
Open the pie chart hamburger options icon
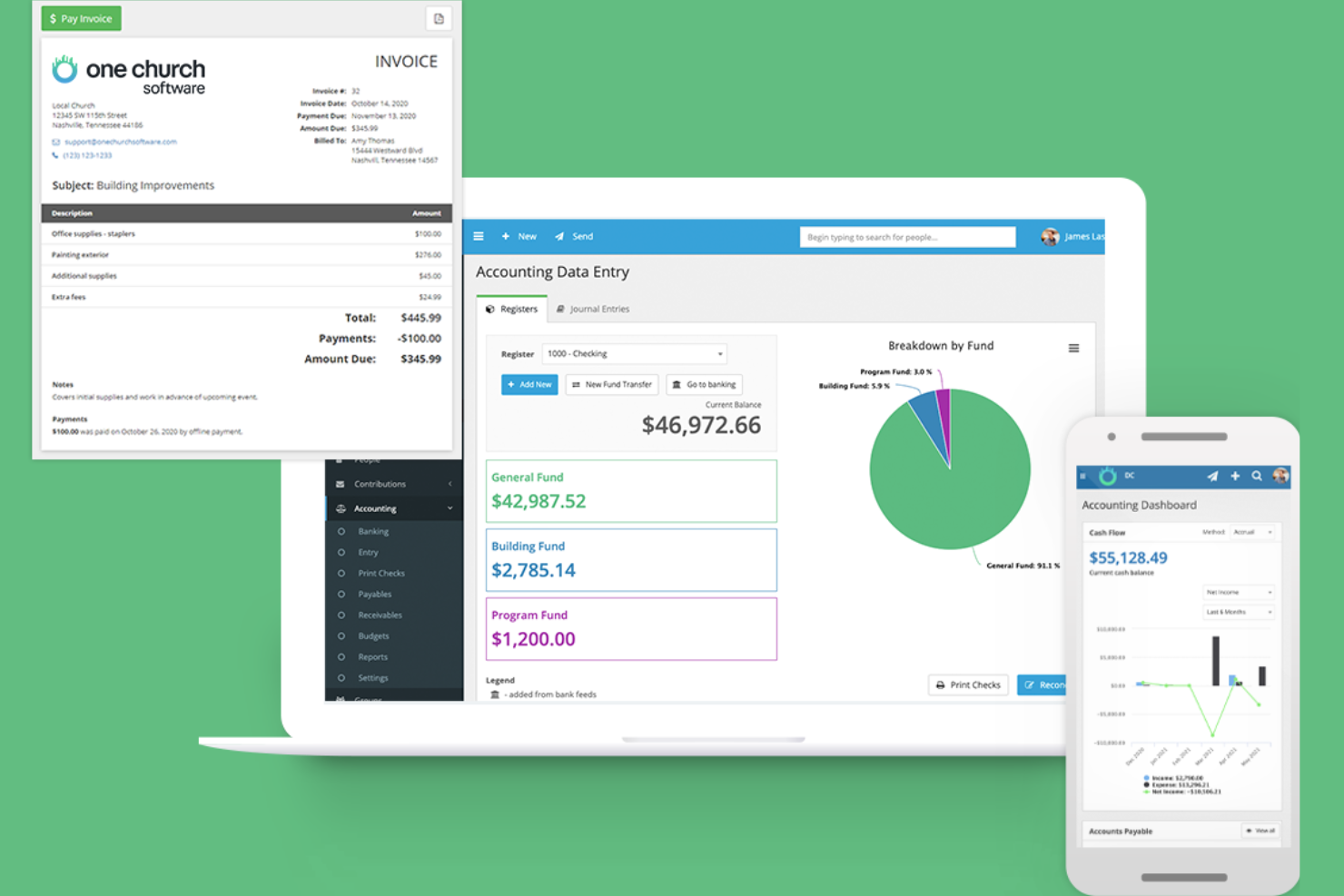click(1073, 348)
